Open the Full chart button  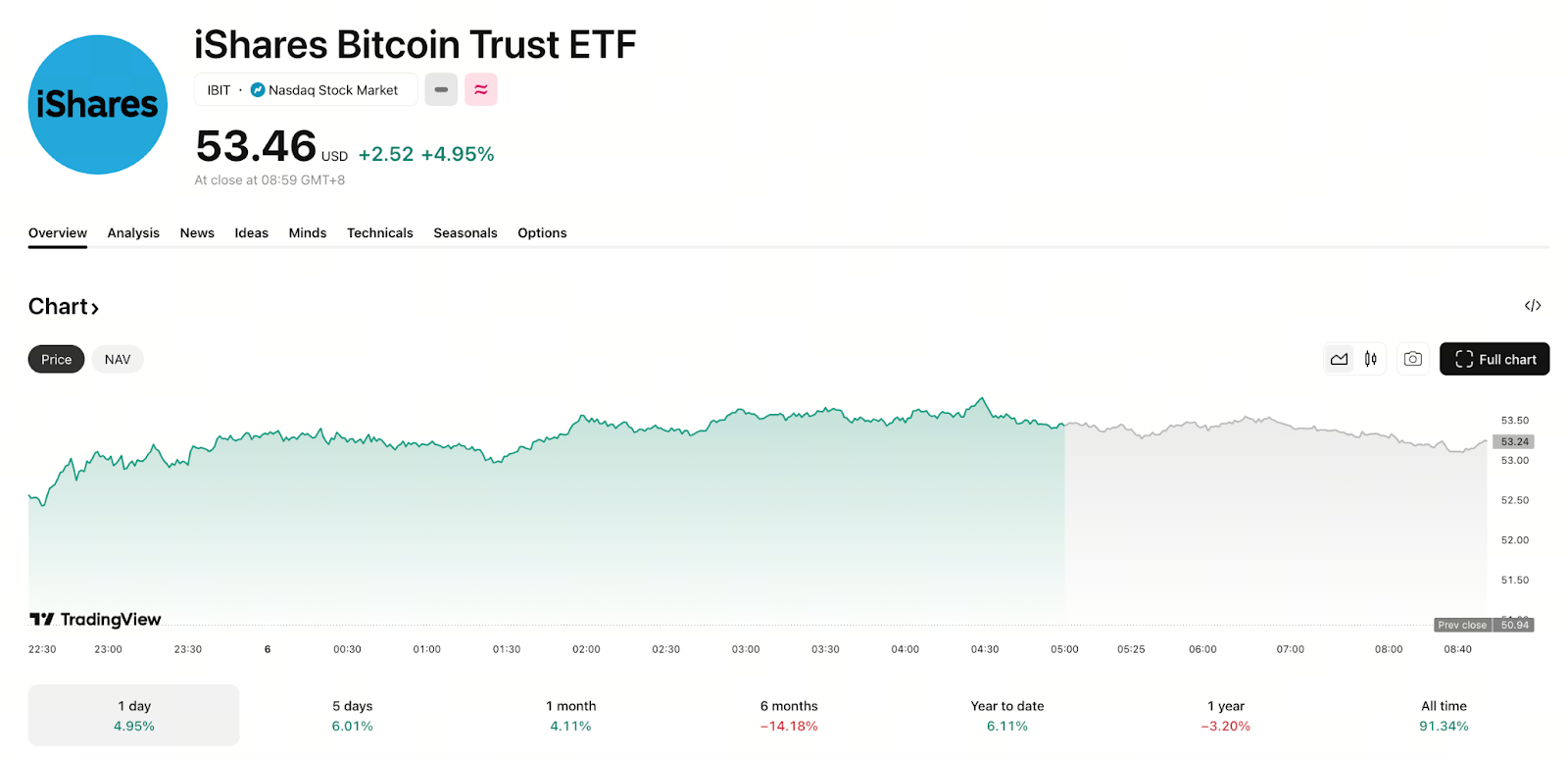pos(1494,359)
